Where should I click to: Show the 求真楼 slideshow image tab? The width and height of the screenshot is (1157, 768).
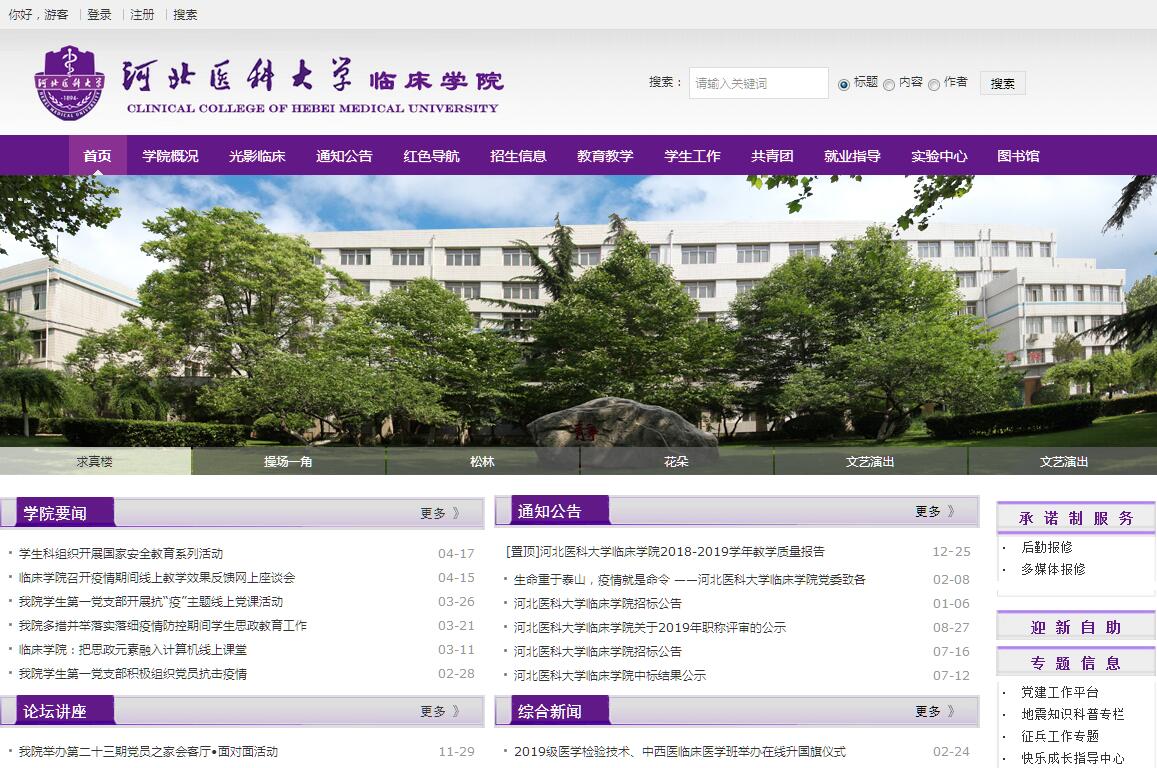click(x=95, y=461)
